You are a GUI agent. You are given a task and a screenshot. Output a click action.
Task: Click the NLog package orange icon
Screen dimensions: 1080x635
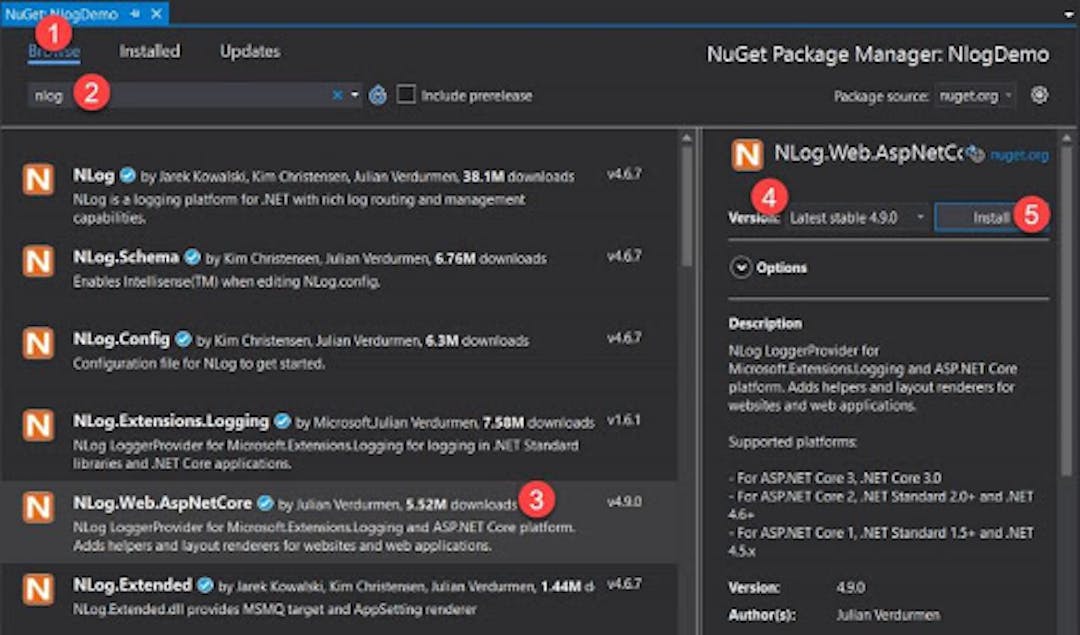tap(38, 181)
